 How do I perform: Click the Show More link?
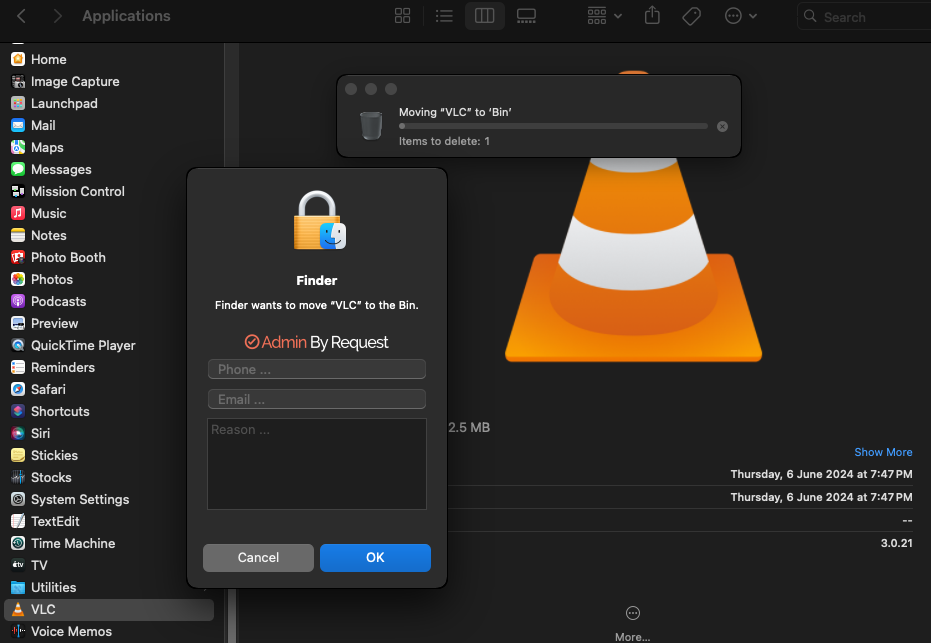pos(883,452)
